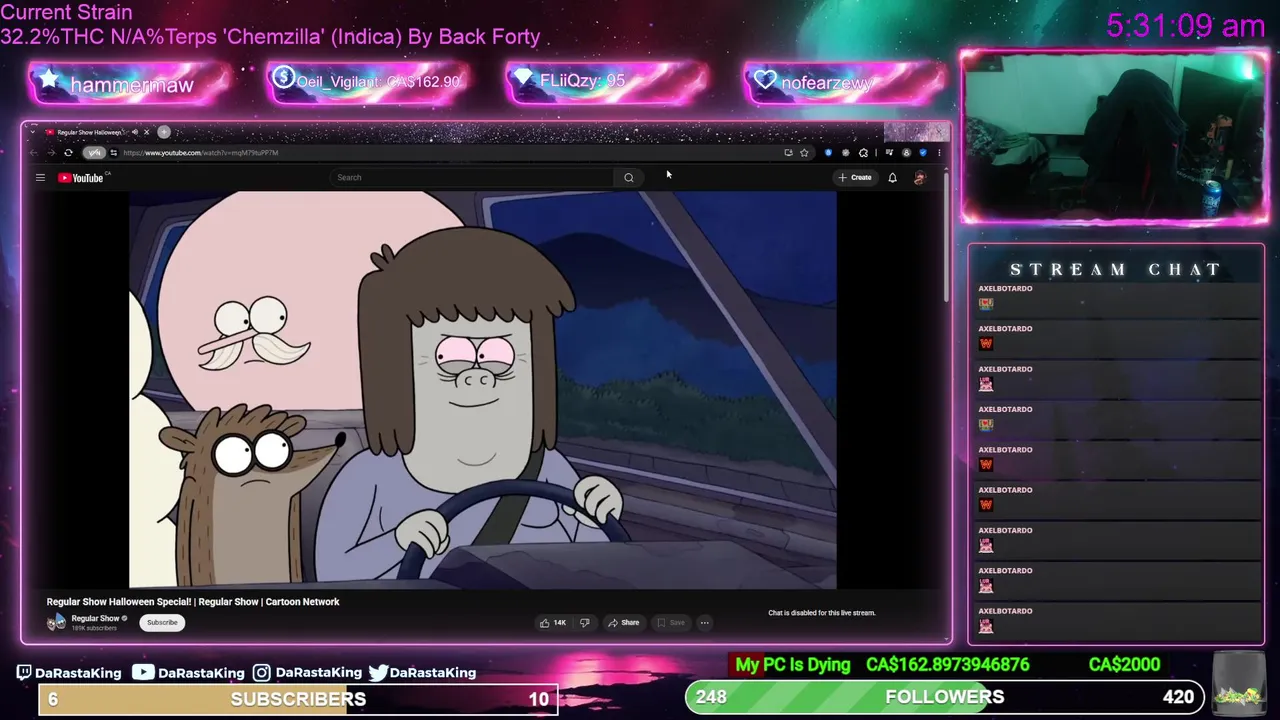Click the Instagram DaRastaKing handle
This screenshot has width=1280, height=720.
(x=307, y=673)
